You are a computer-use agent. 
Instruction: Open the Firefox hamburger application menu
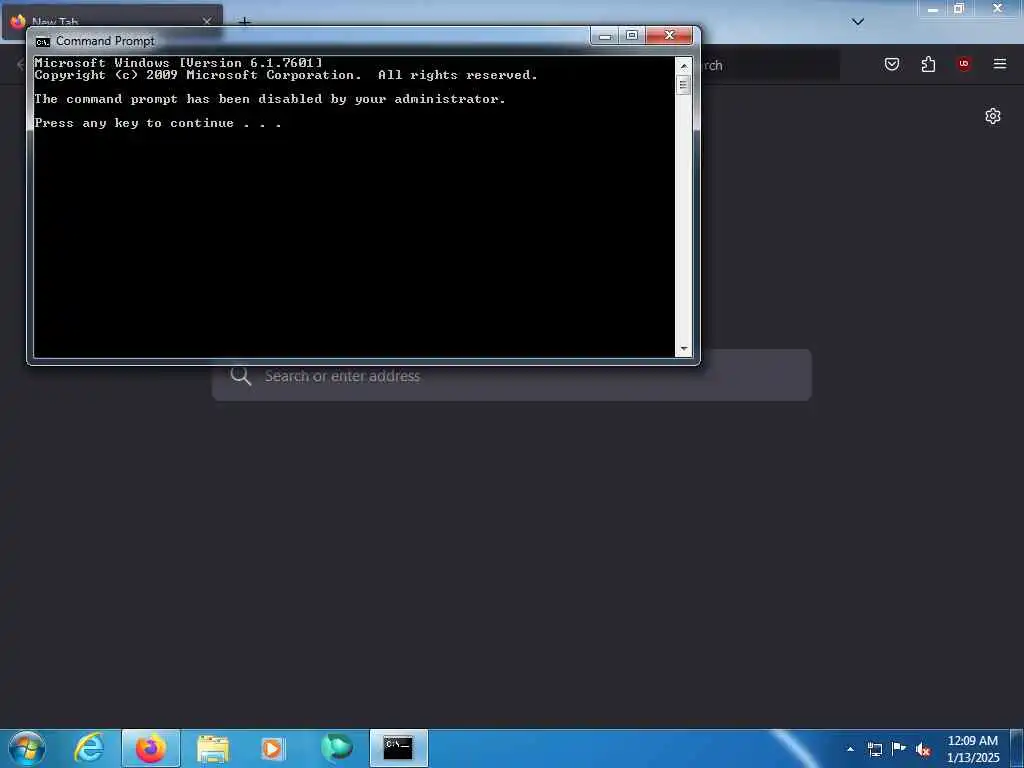(x=1000, y=64)
